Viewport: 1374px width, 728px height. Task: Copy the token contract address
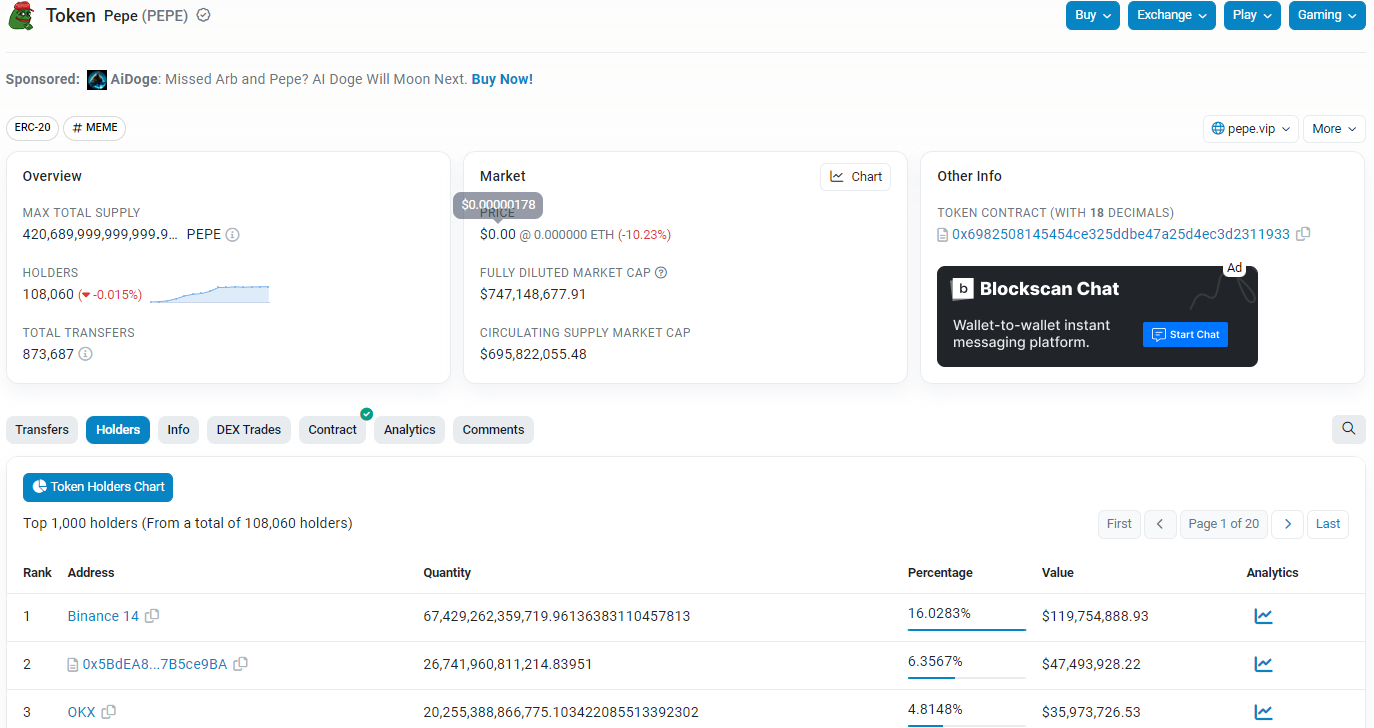[x=1302, y=234]
